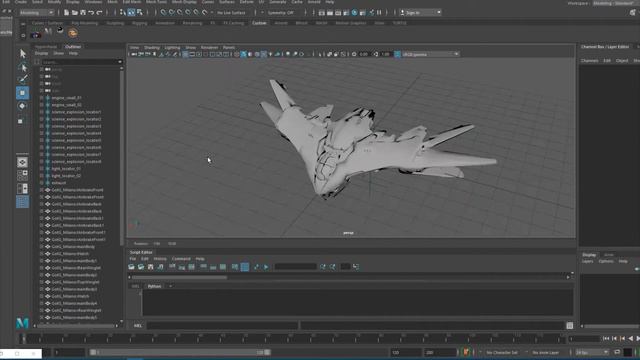Toggle the auto keyframe orange icon
This screenshot has width=640, height=360.
(466, 352)
